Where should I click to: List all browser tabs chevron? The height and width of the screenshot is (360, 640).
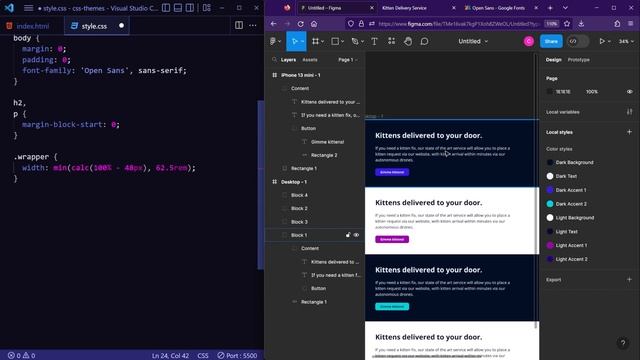coord(565,8)
